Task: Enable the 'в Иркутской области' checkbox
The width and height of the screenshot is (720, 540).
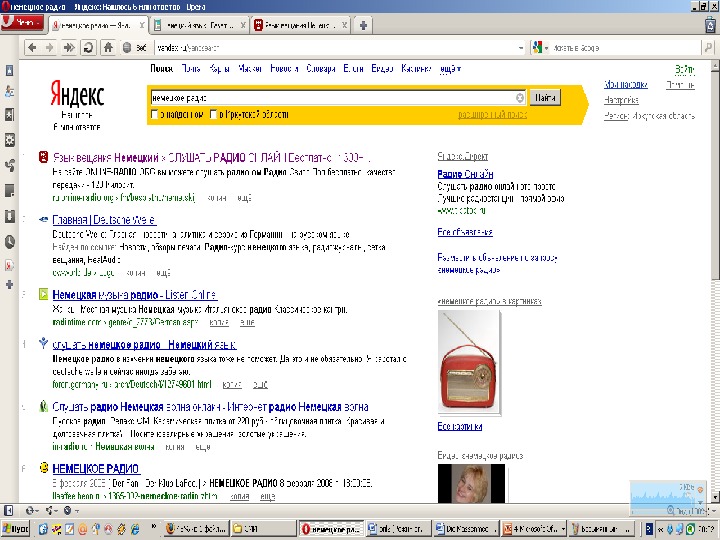Action: coord(213,114)
